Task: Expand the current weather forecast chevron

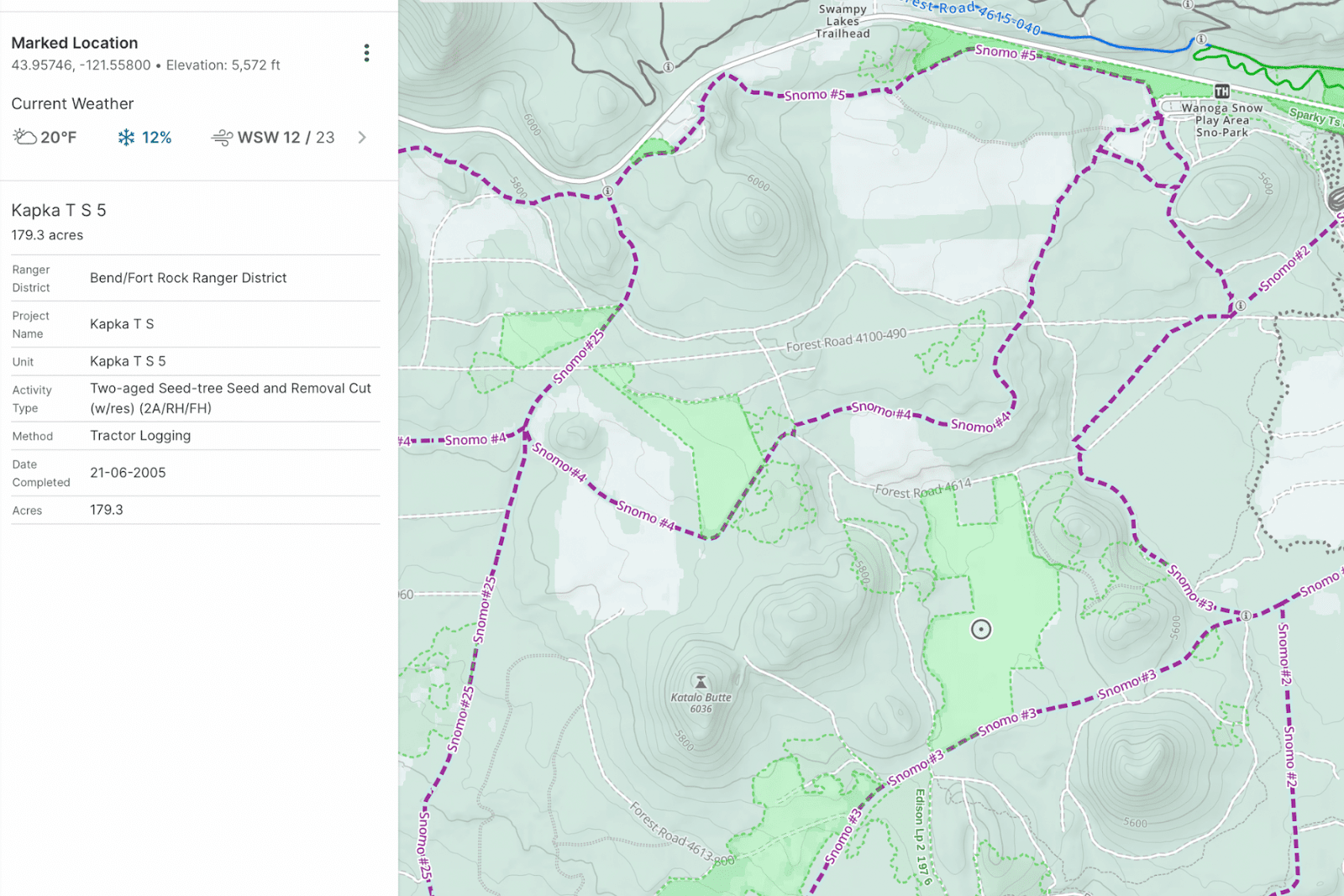Action: click(x=362, y=137)
